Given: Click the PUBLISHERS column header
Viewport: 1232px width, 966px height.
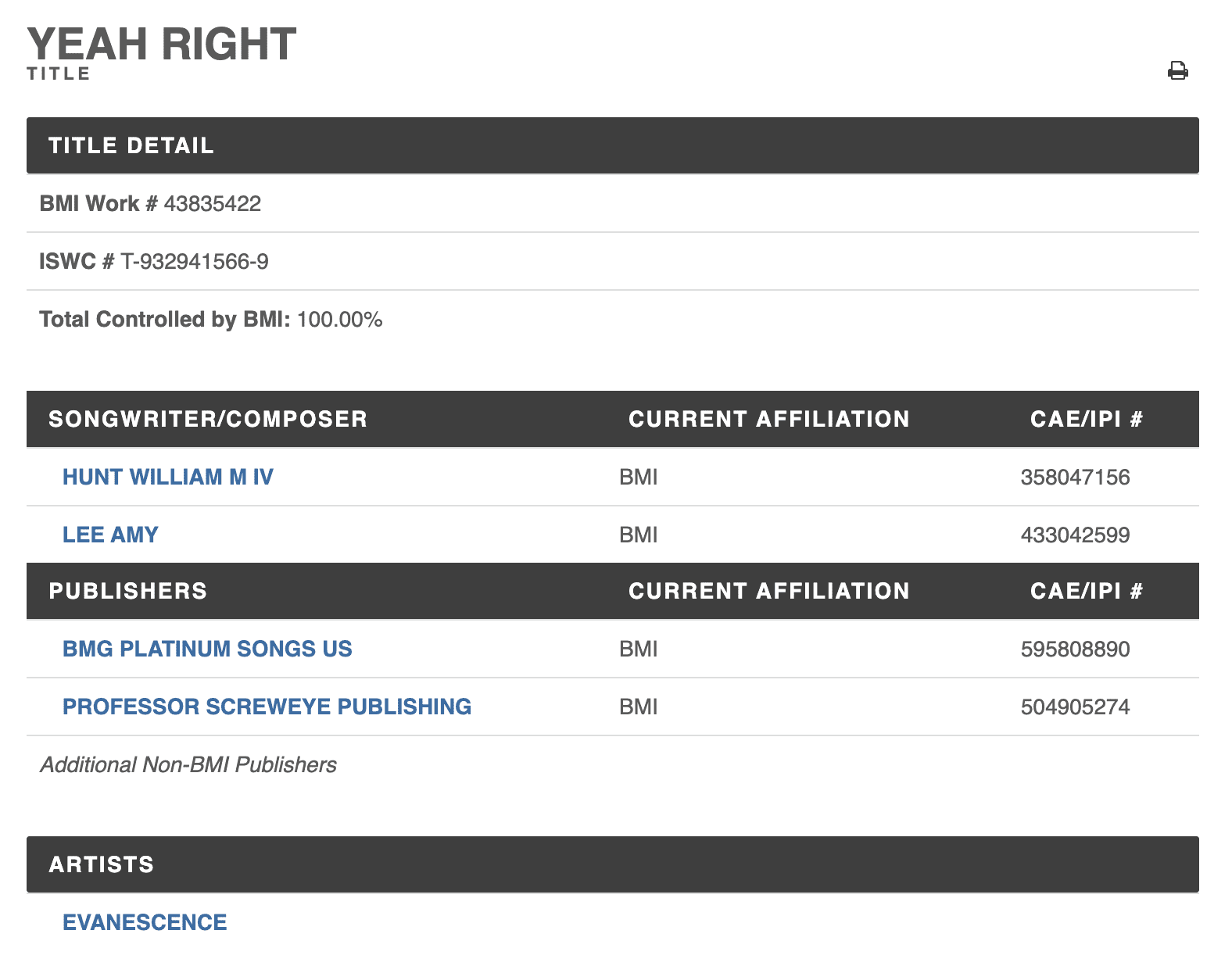Looking at the screenshot, I should [x=128, y=591].
